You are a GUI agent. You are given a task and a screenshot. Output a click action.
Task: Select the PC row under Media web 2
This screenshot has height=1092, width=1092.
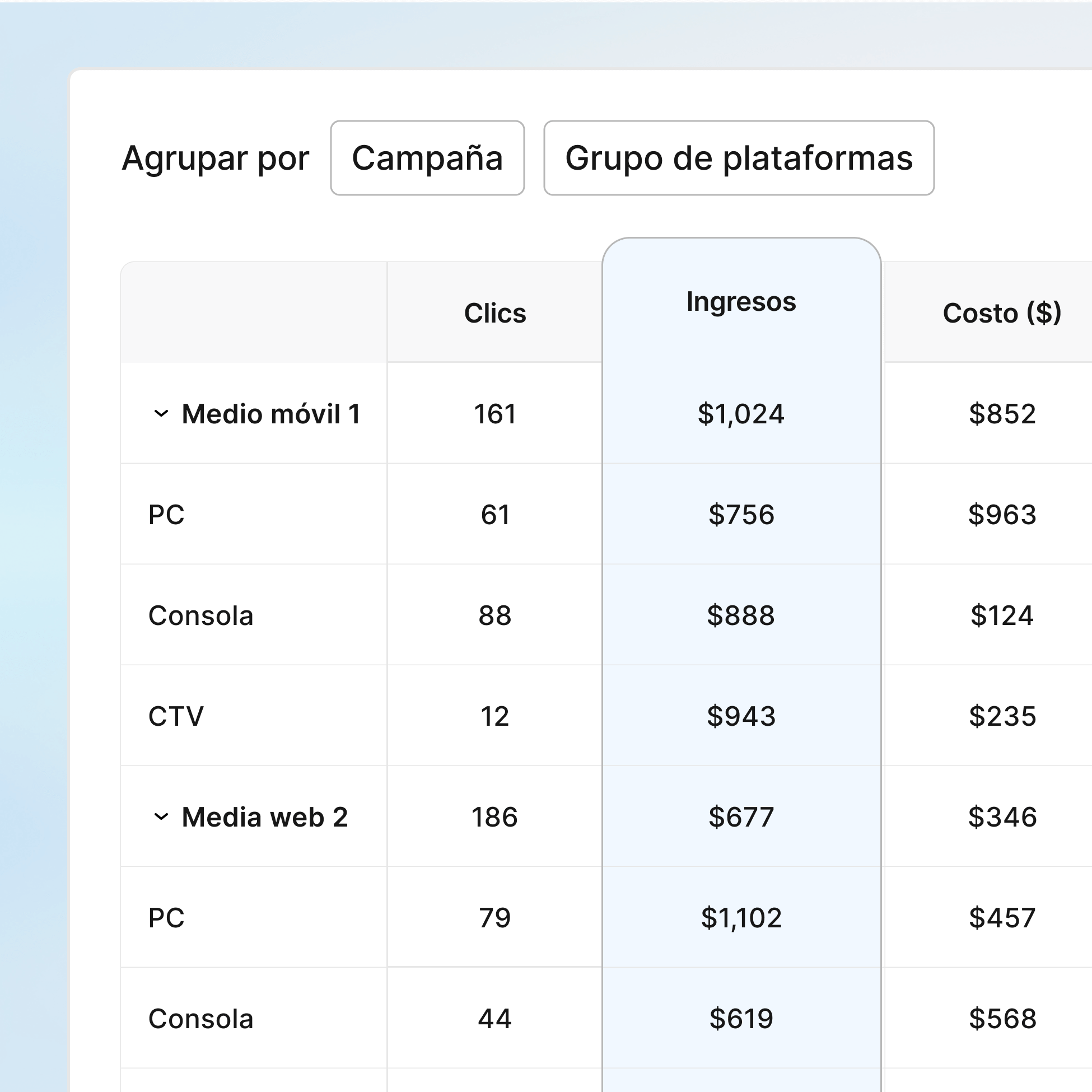point(166,918)
